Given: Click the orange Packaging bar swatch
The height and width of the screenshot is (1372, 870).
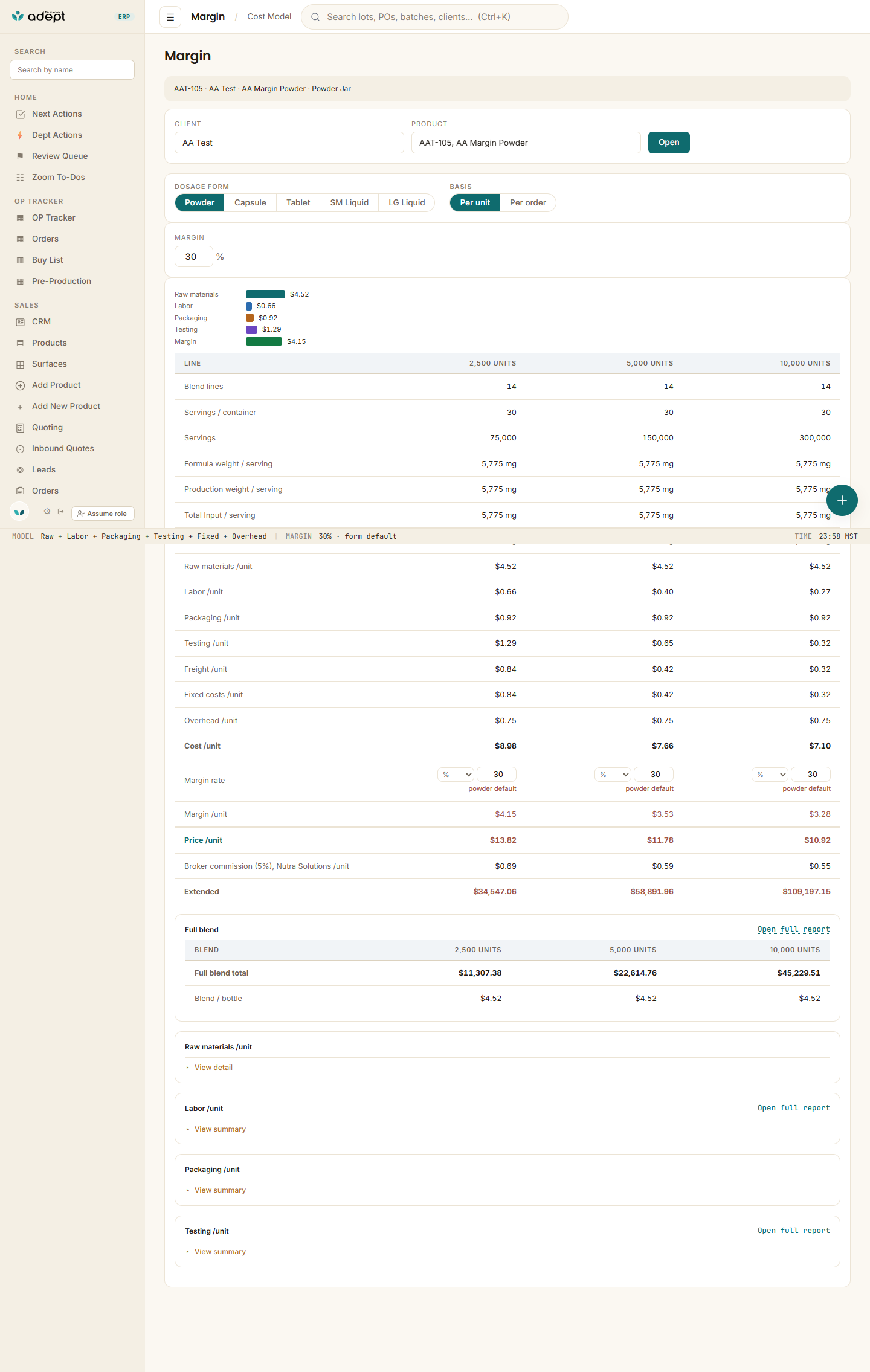Looking at the screenshot, I should click(250, 318).
